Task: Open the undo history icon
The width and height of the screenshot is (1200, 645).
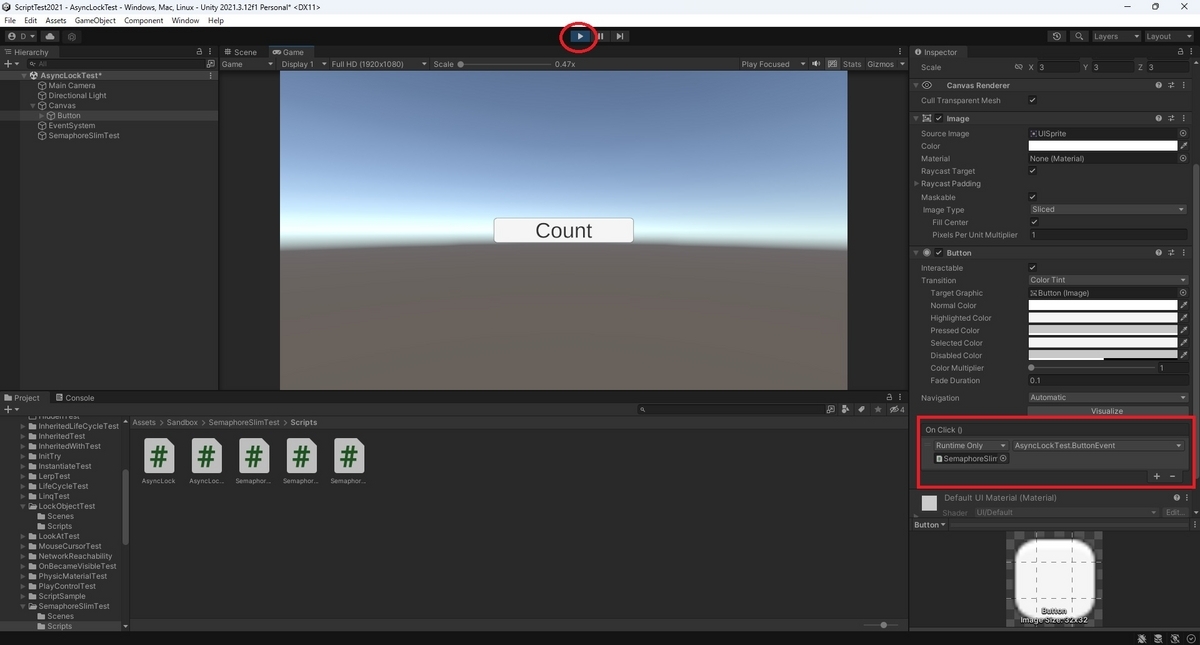Action: click(x=1058, y=36)
